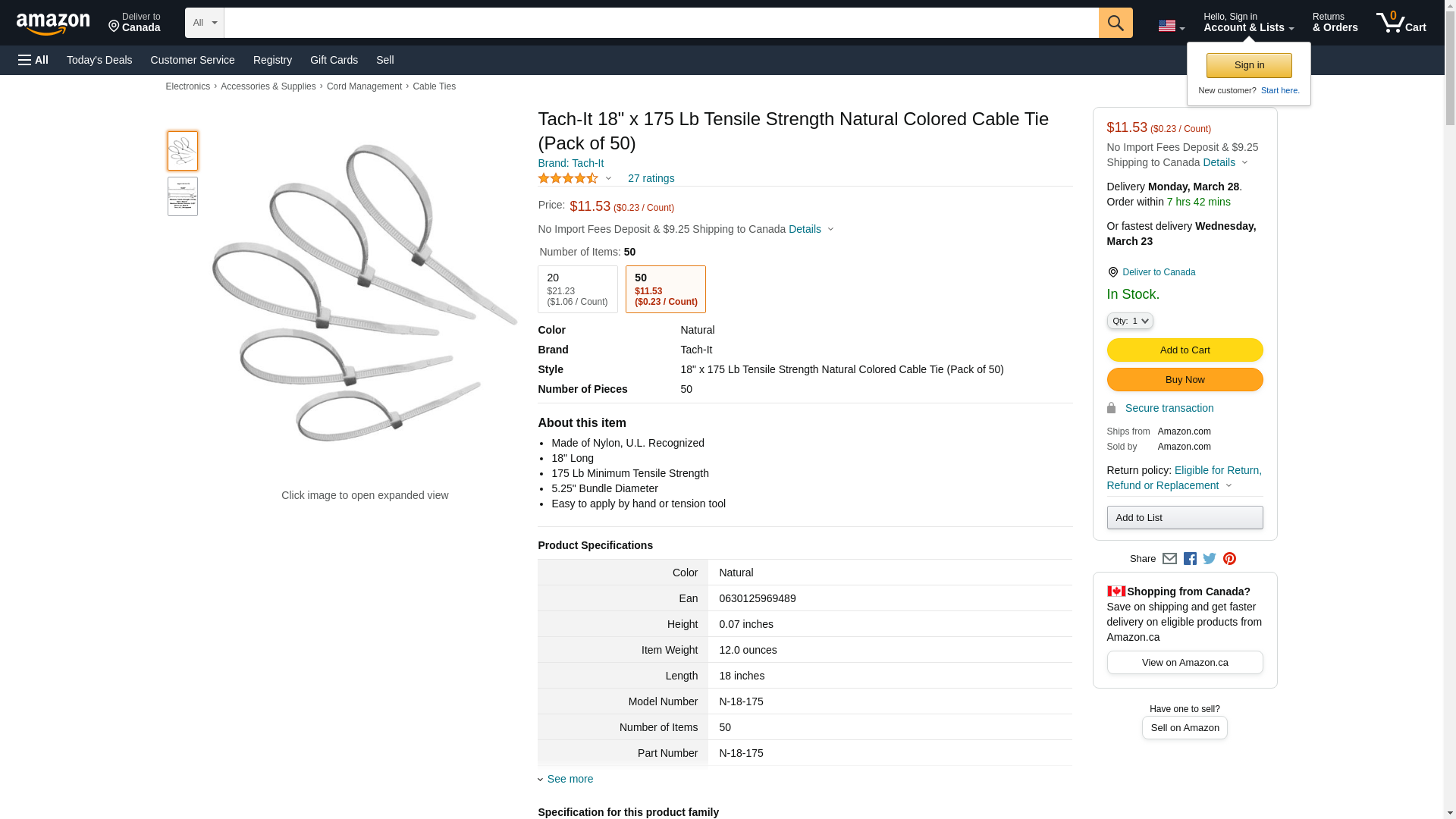Open the shopping cart icon
The width and height of the screenshot is (1456, 819).
(x=1401, y=23)
